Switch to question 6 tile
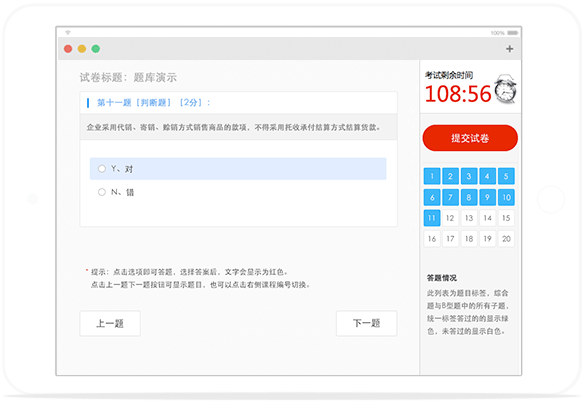Screen dimensions: 584x402 coord(432,197)
